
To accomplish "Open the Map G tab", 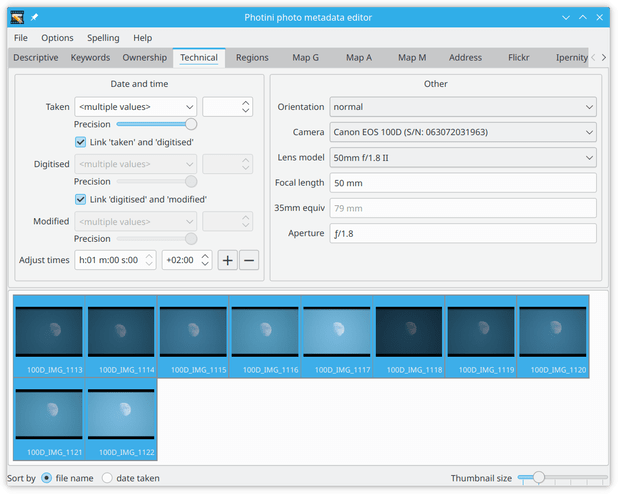I will 305,58.
